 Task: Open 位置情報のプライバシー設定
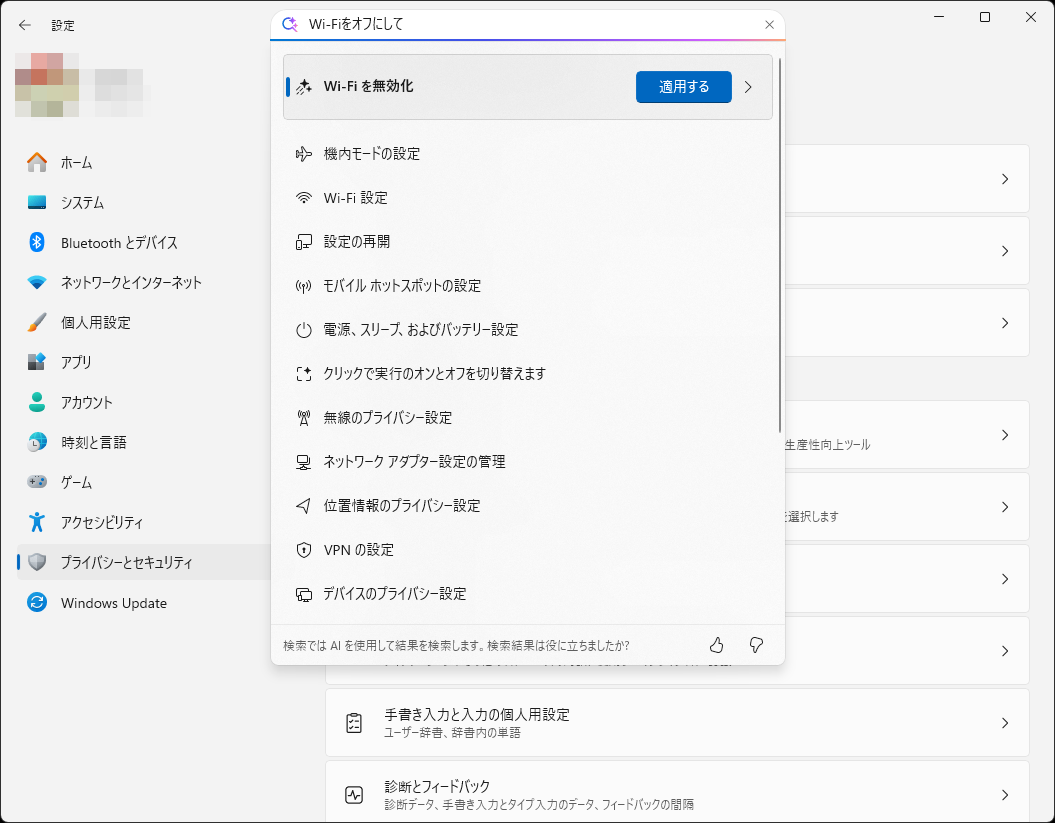coord(404,505)
